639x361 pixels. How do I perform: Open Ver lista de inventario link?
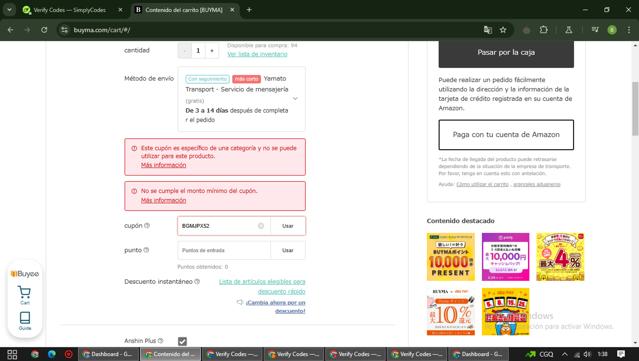pyautogui.click(x=257, y=54)
